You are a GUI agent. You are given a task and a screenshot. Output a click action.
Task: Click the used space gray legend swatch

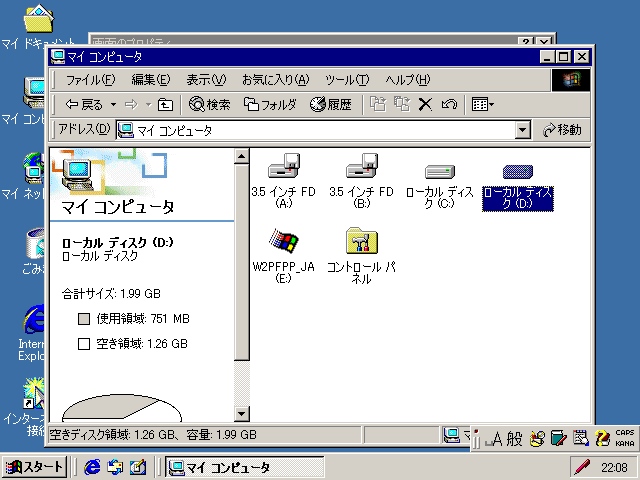click(84, 319)
